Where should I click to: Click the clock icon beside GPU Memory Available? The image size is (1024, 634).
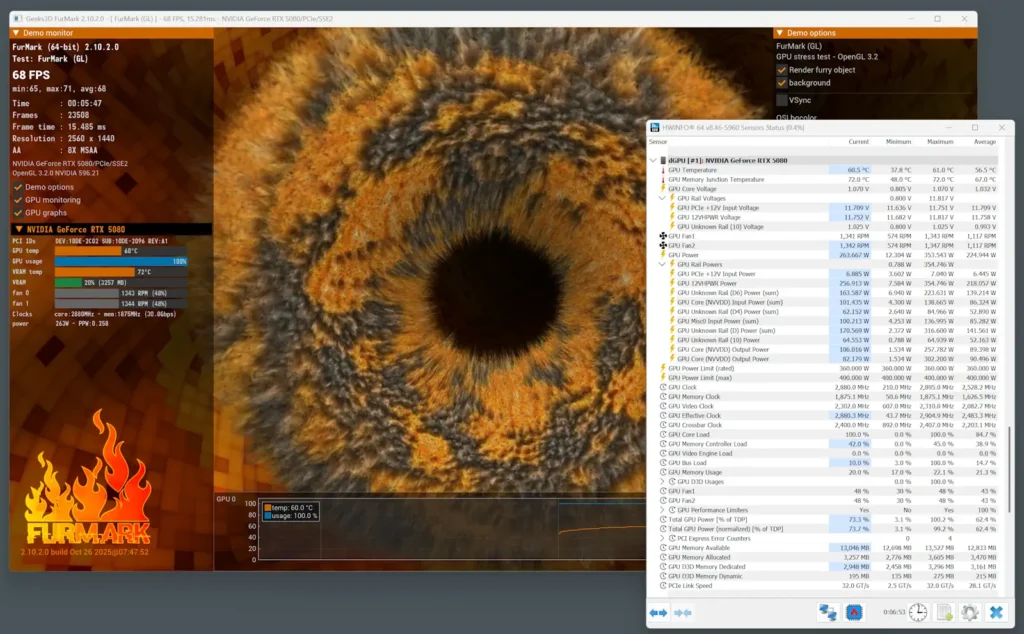tap(663, 548)
